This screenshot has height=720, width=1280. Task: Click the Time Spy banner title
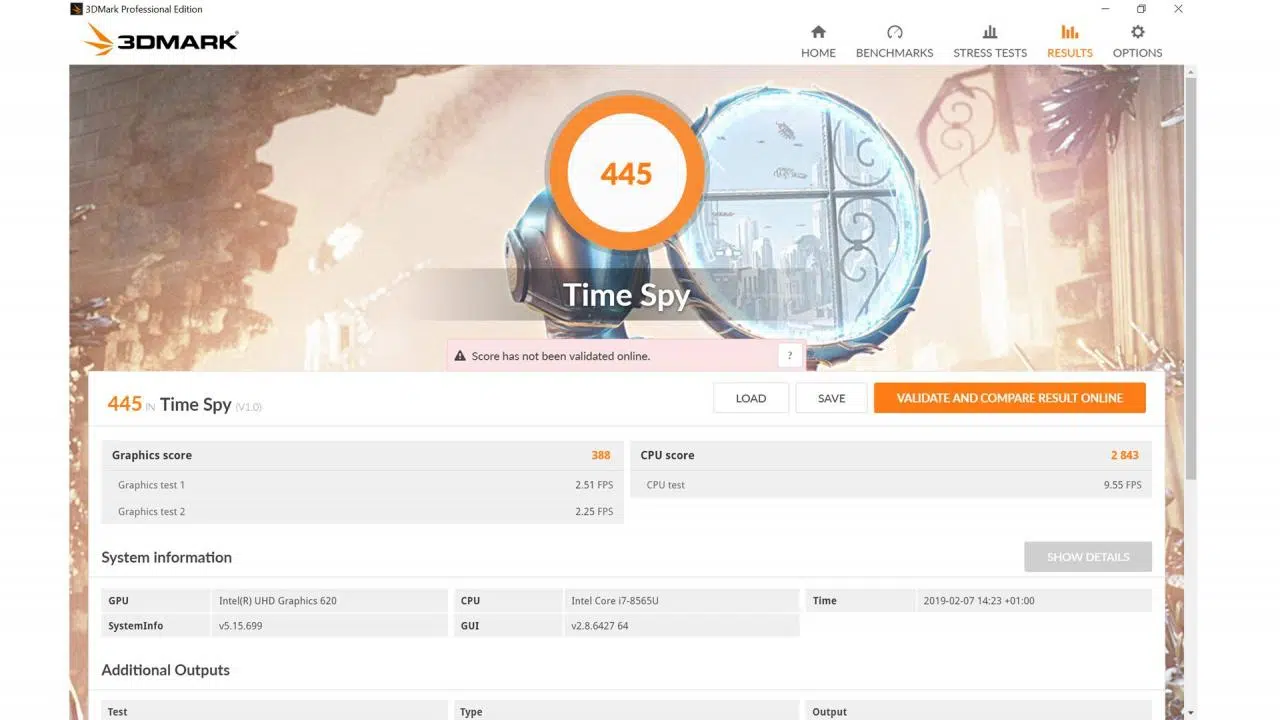[626, 295]
